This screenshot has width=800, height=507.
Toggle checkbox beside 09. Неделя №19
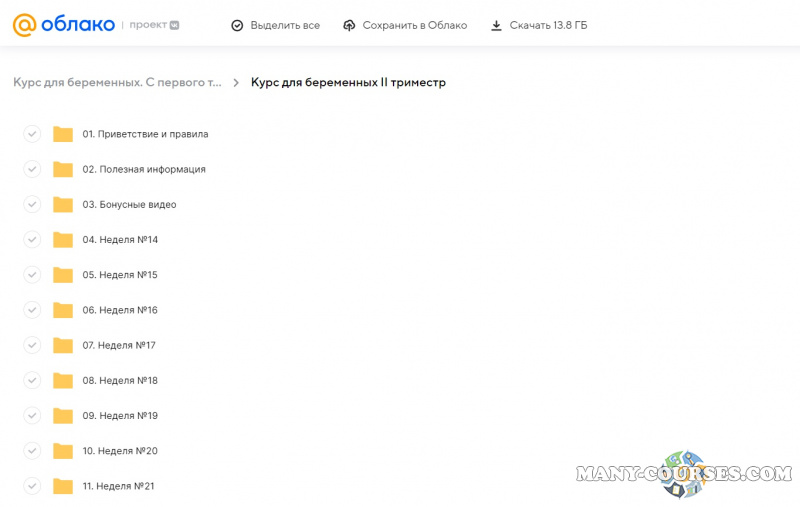[32, 415]
